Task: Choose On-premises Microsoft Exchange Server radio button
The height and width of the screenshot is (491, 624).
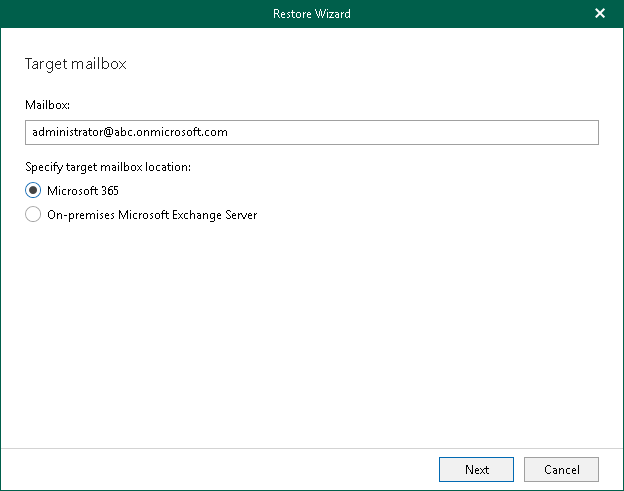Action: pos(33,214)
